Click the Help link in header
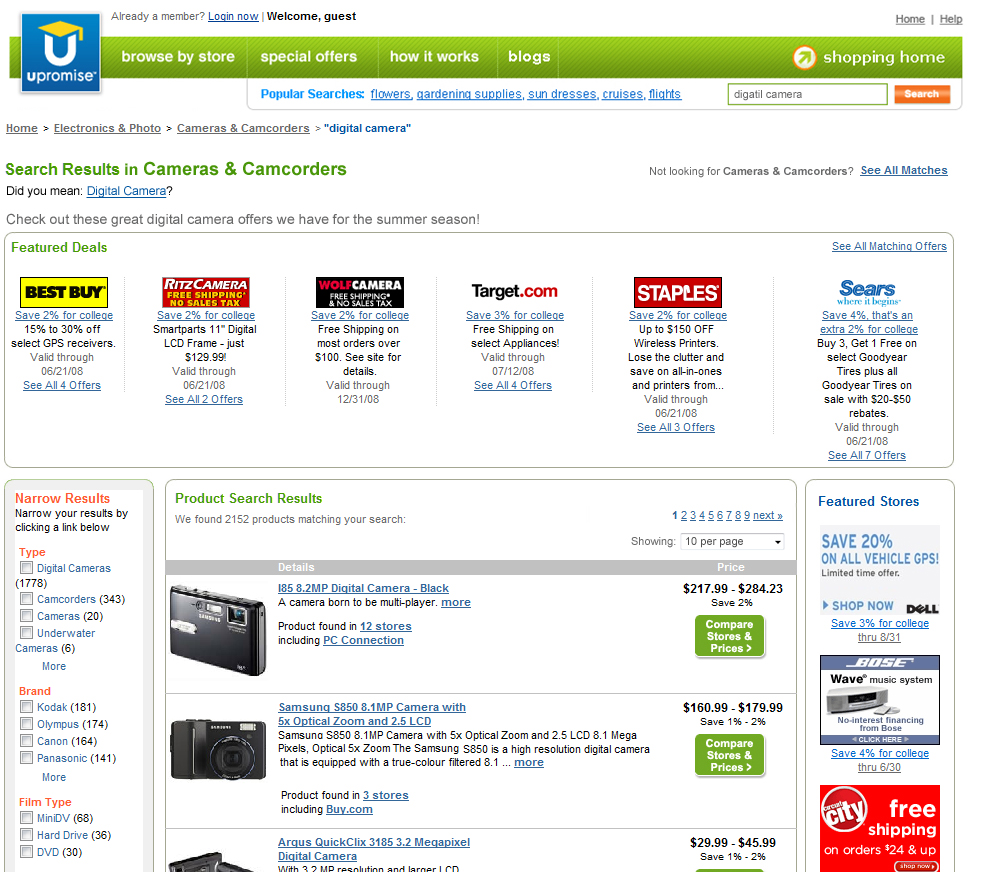This screenshot has width=1000, height=872. 951,19
